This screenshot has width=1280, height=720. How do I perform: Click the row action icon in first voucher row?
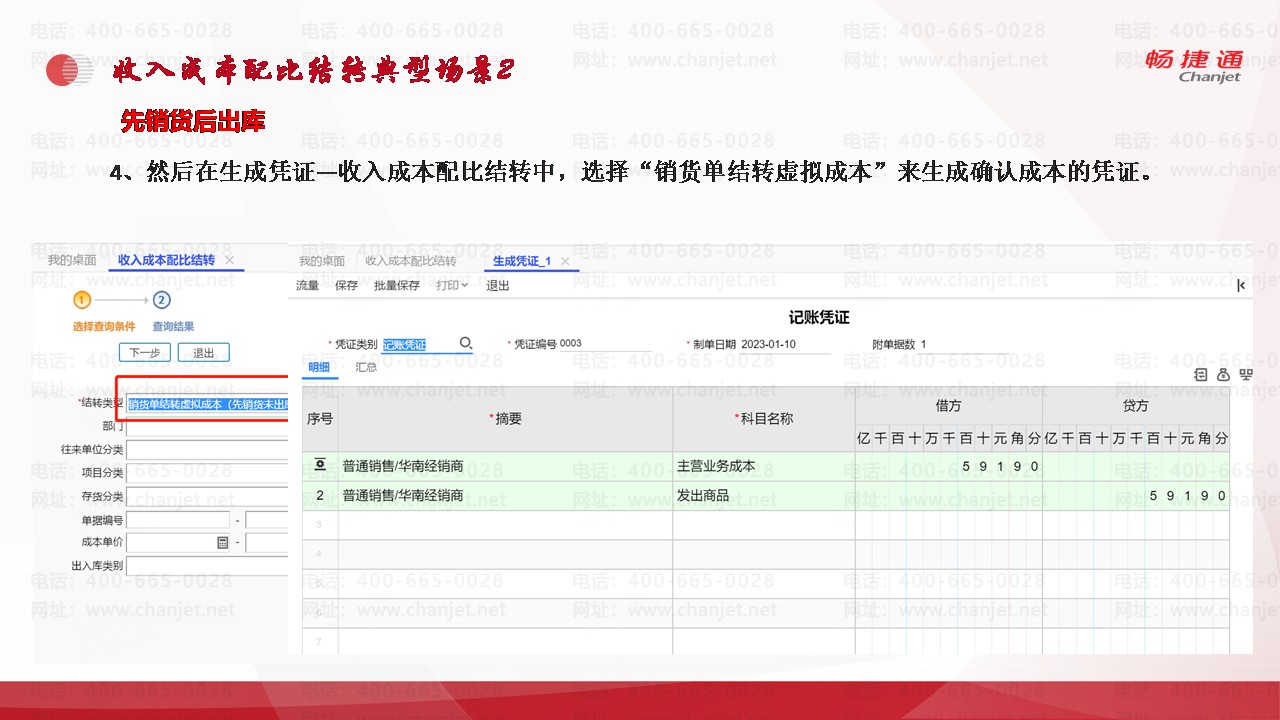coord(320,466)
